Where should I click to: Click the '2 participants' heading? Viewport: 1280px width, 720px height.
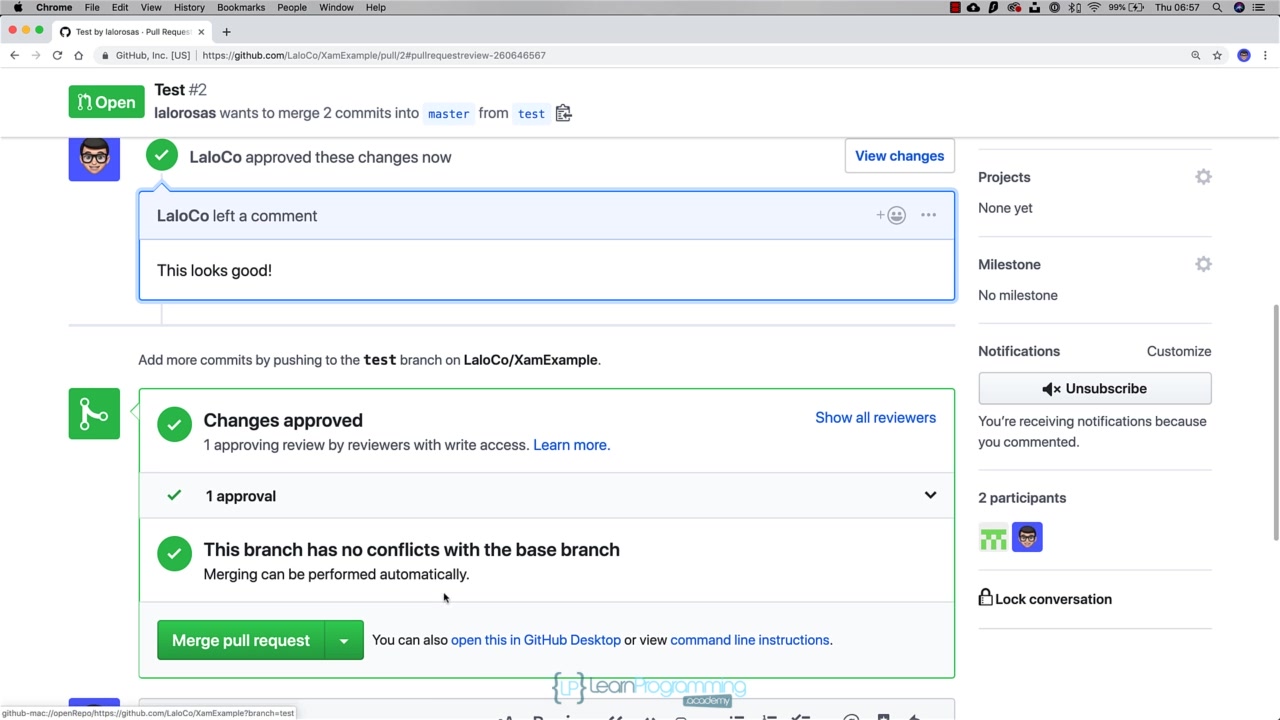click(1022, 498)
